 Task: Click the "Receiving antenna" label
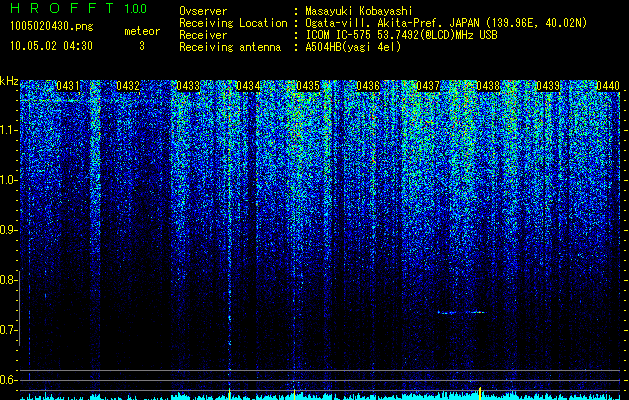[230, 47]
